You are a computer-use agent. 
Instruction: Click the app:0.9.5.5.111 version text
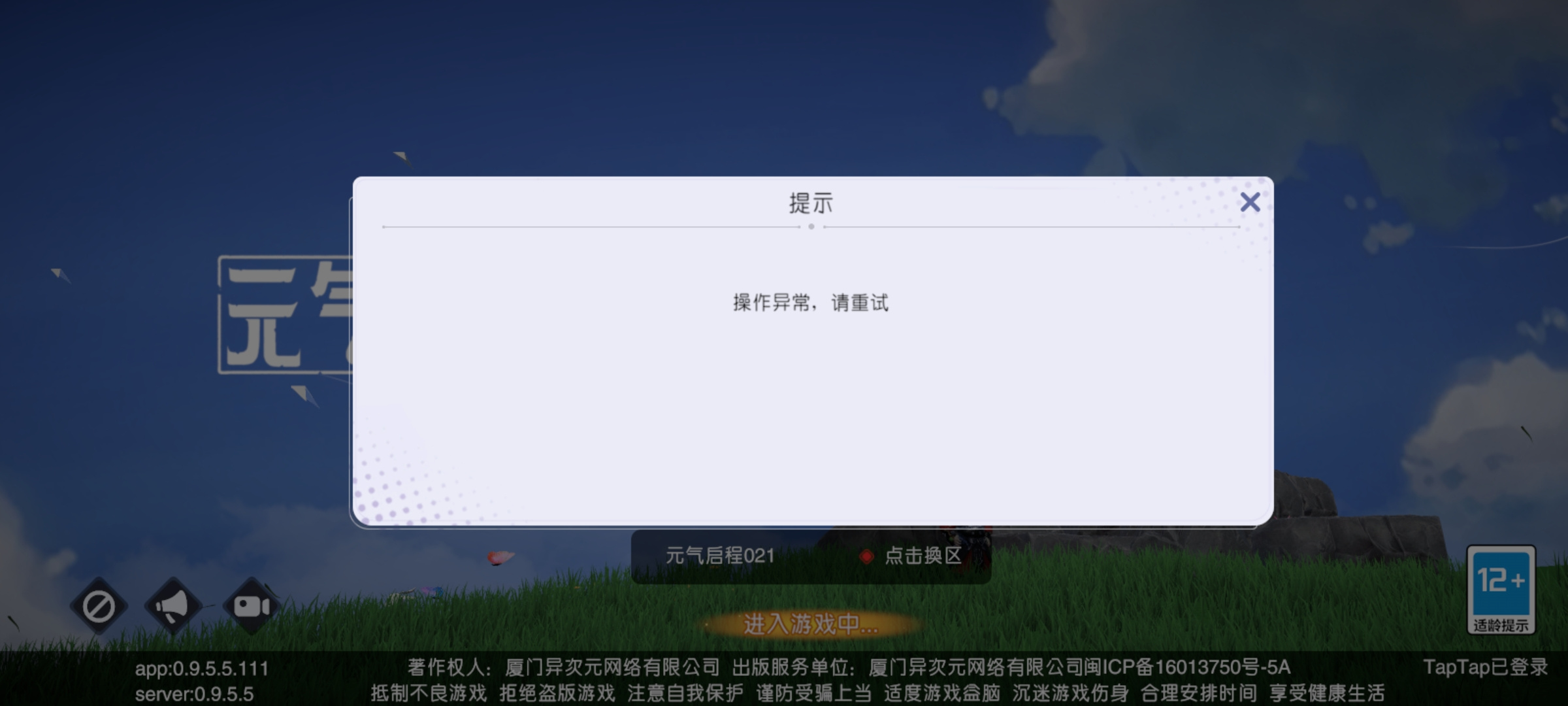pyautogui.click(x=202, y=668)
